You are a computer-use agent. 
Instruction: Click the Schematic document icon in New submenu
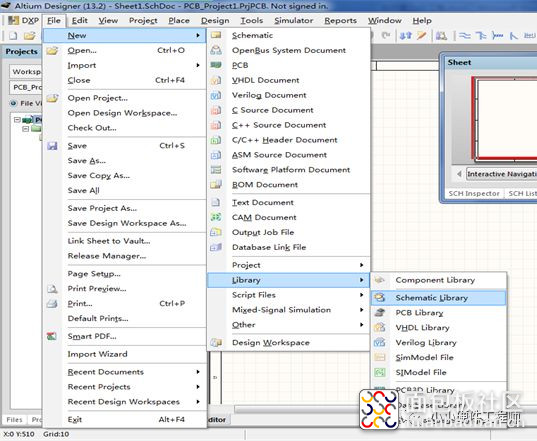tap(216, 35)
